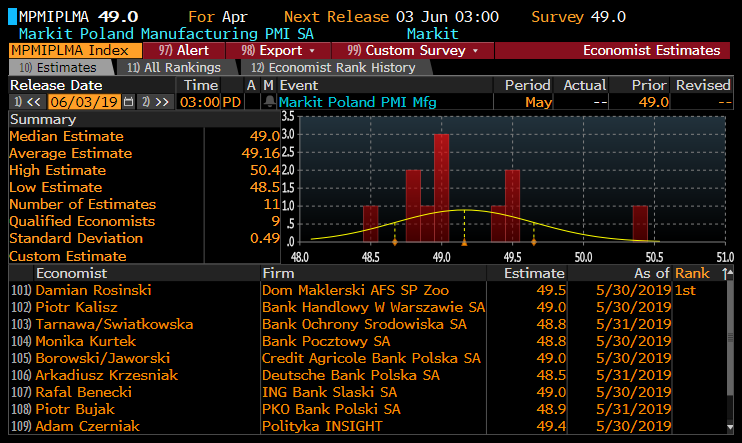
Task: Sort by the Firm column header
Action: [278, 273]
